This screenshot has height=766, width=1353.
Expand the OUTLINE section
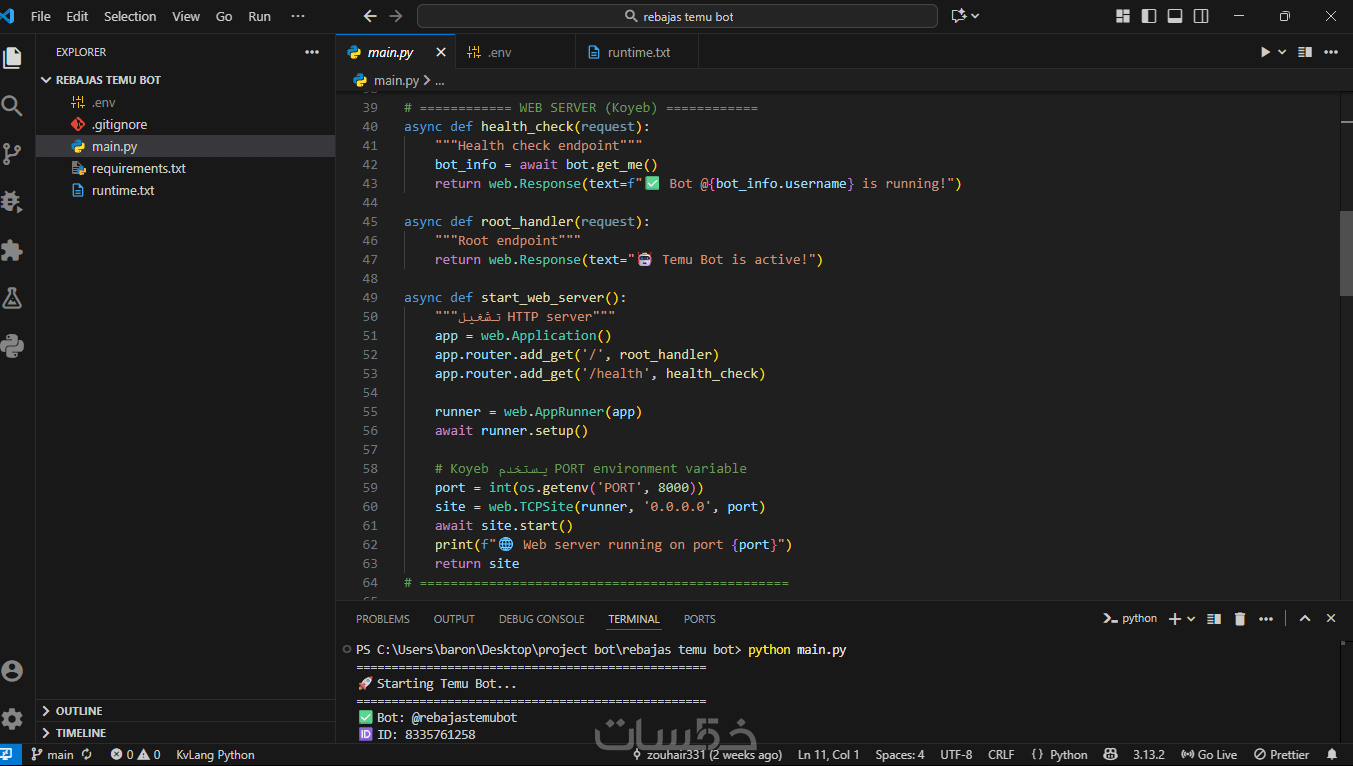click(x=79, y=711)
